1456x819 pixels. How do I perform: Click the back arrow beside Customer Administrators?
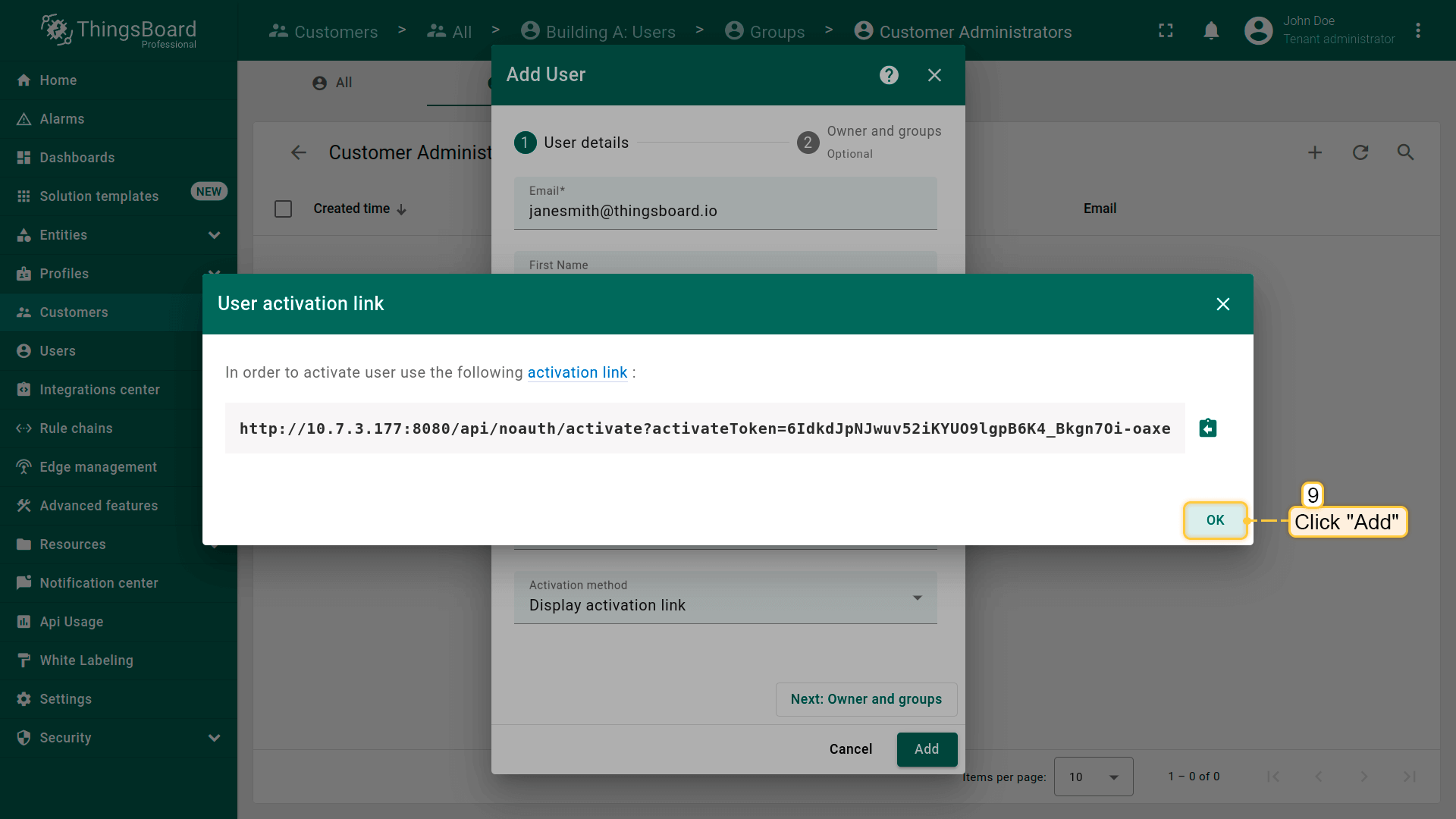(x=299, y=152)
